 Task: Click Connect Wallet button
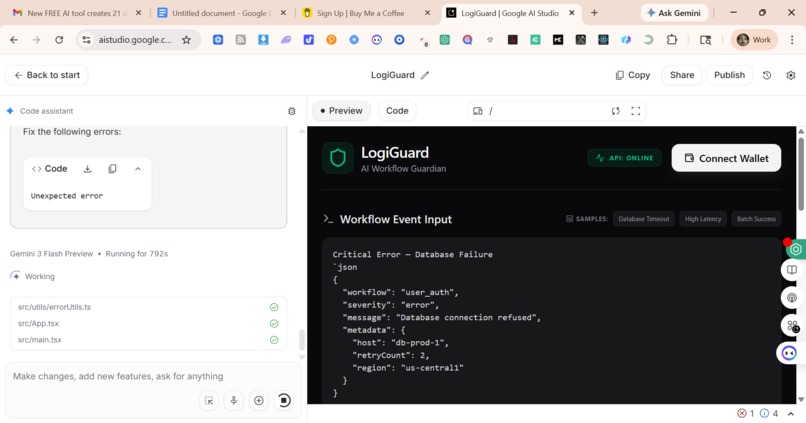tap(726, 158)
